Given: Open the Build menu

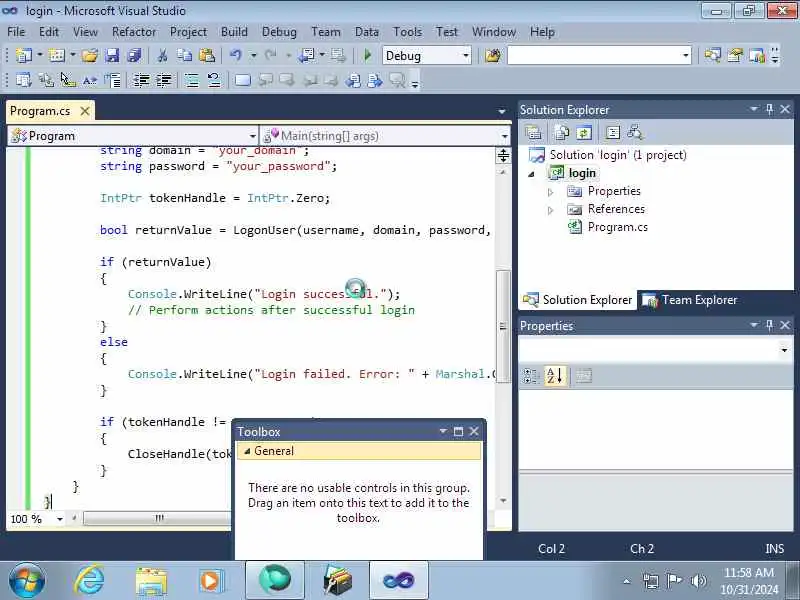Looking at the screenshot, I should 234,32.
